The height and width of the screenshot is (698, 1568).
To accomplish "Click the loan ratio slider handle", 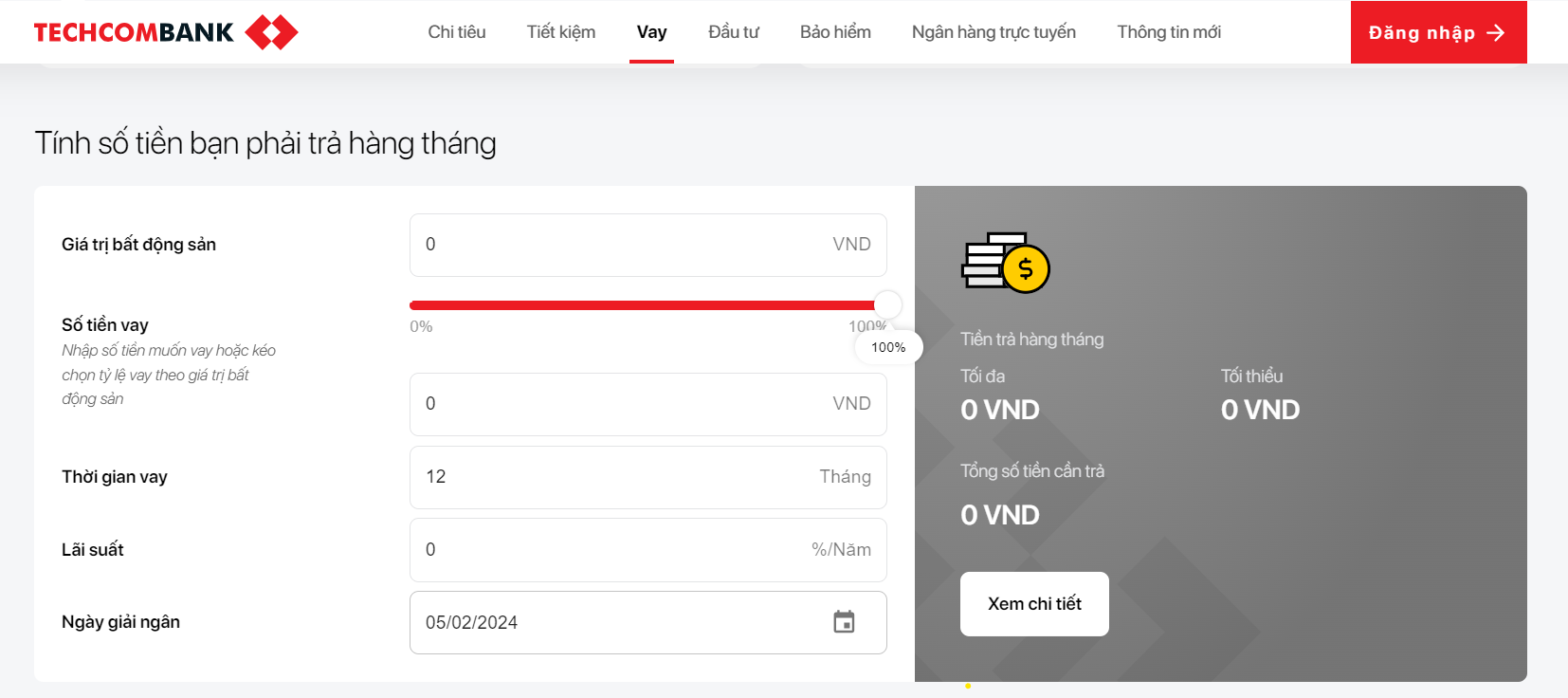I will [887, 304].
